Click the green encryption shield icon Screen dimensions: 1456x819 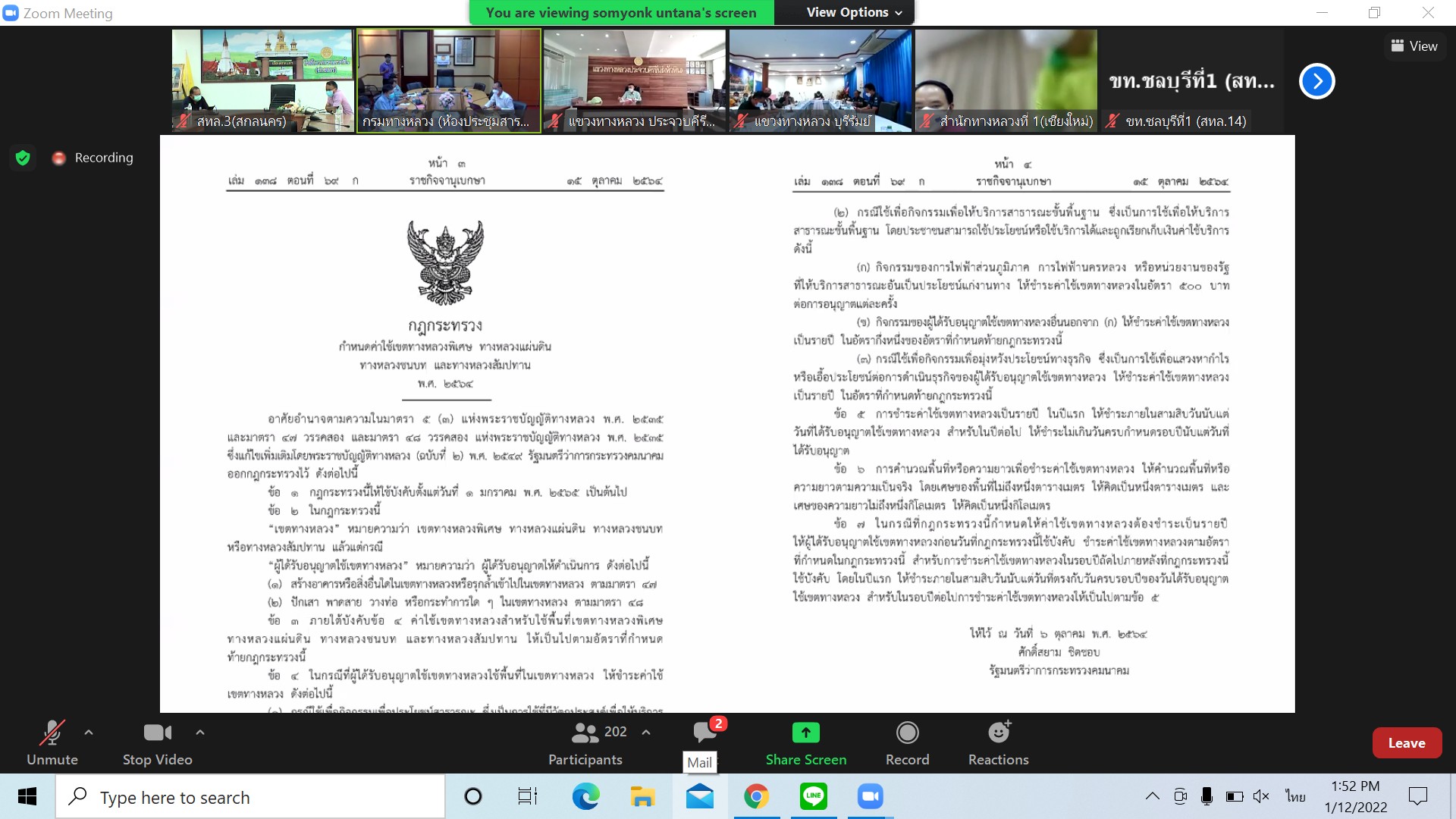coord(23,158)
